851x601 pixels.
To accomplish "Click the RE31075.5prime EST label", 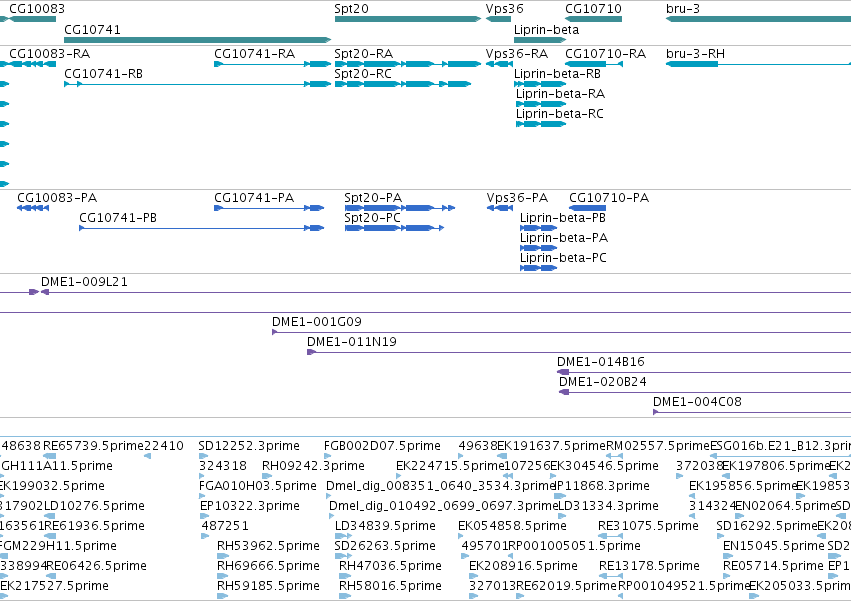I will point(648,527).
